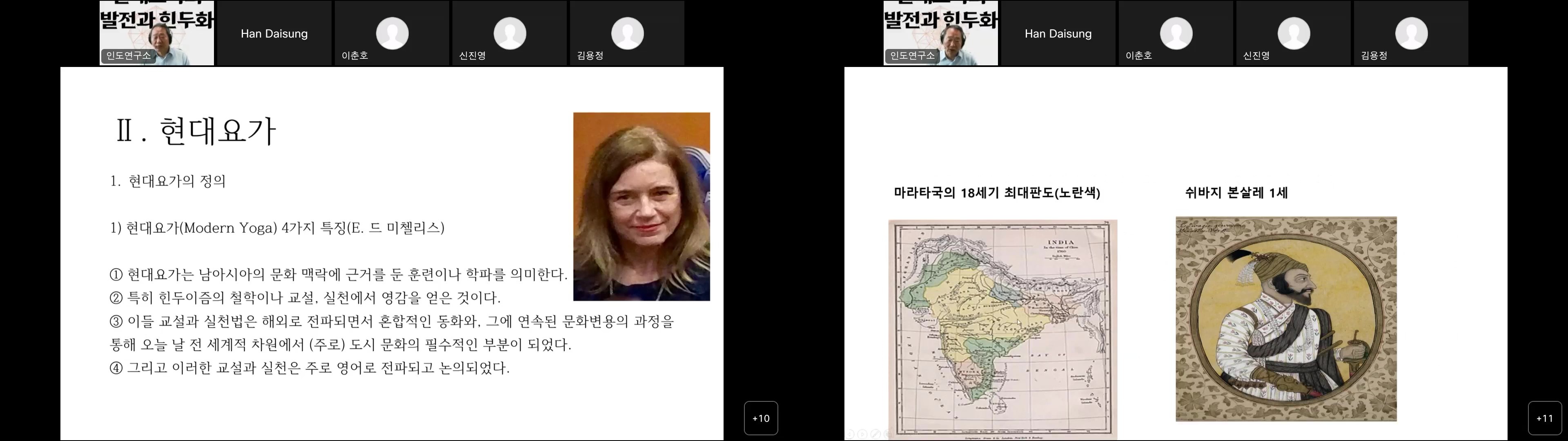
Task: Click bullet ② about 힌두이즘의 철학
Action: [305, 298]
